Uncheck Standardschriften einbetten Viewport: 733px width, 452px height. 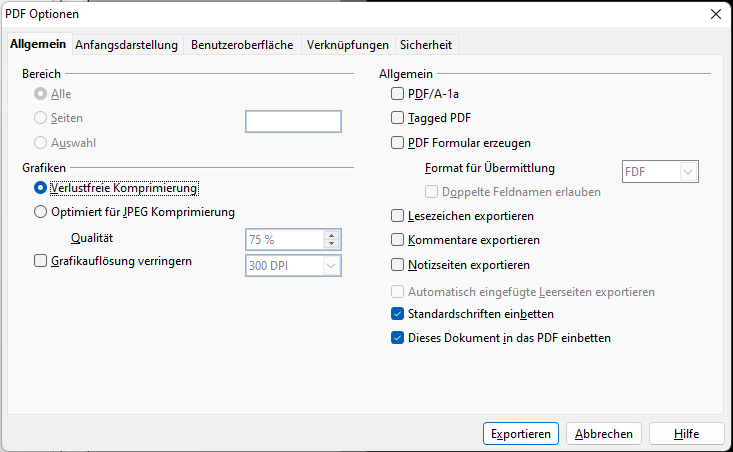point(398,314)
